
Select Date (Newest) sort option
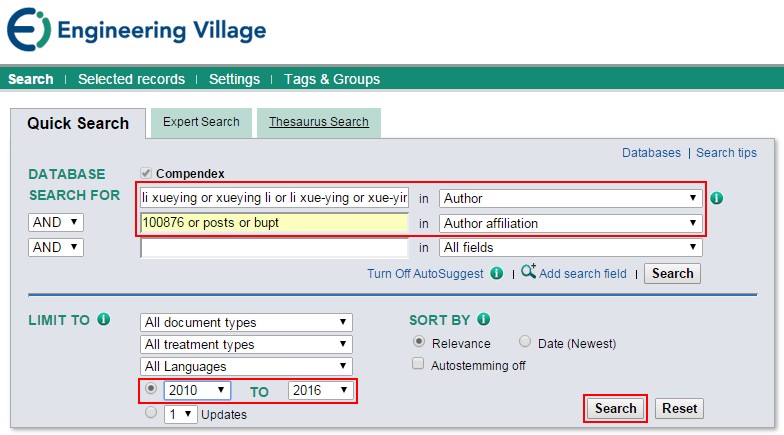[x=525, y=342]
